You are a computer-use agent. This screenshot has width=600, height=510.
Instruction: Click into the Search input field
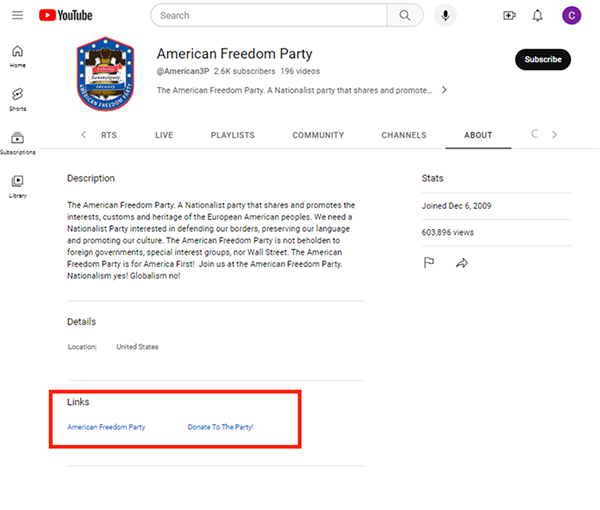pyautogui.click(x=270, y=15)
